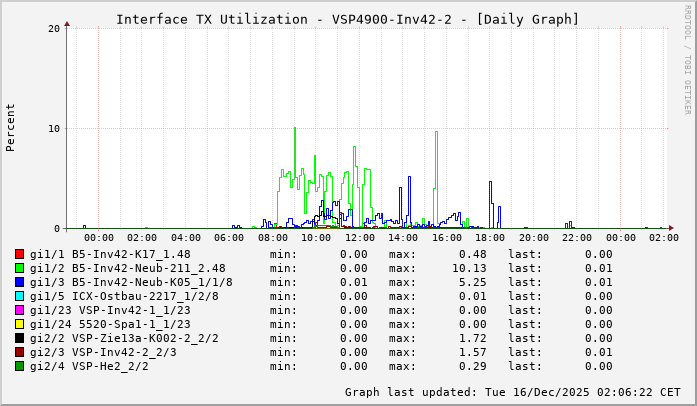Click the 06:00 x-axis time label
The width and height of the screenshot is (697, 406).
coord(229,238)
